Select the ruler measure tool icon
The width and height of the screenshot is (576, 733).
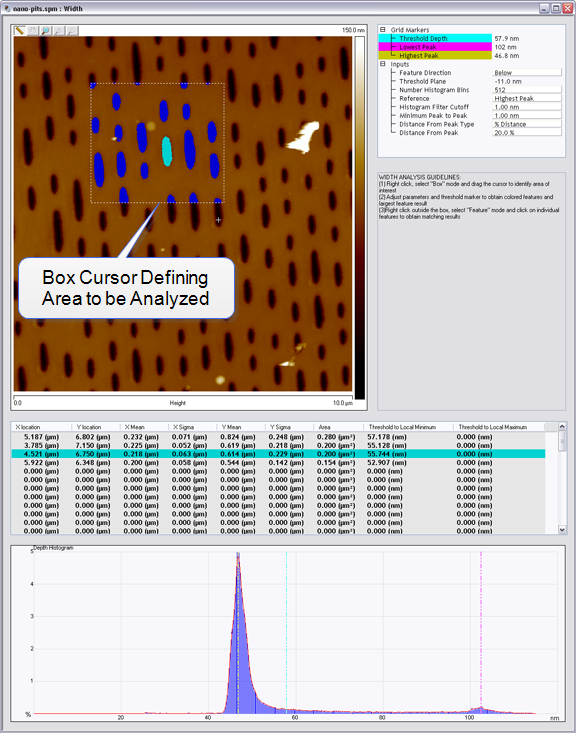click(20, 30)
